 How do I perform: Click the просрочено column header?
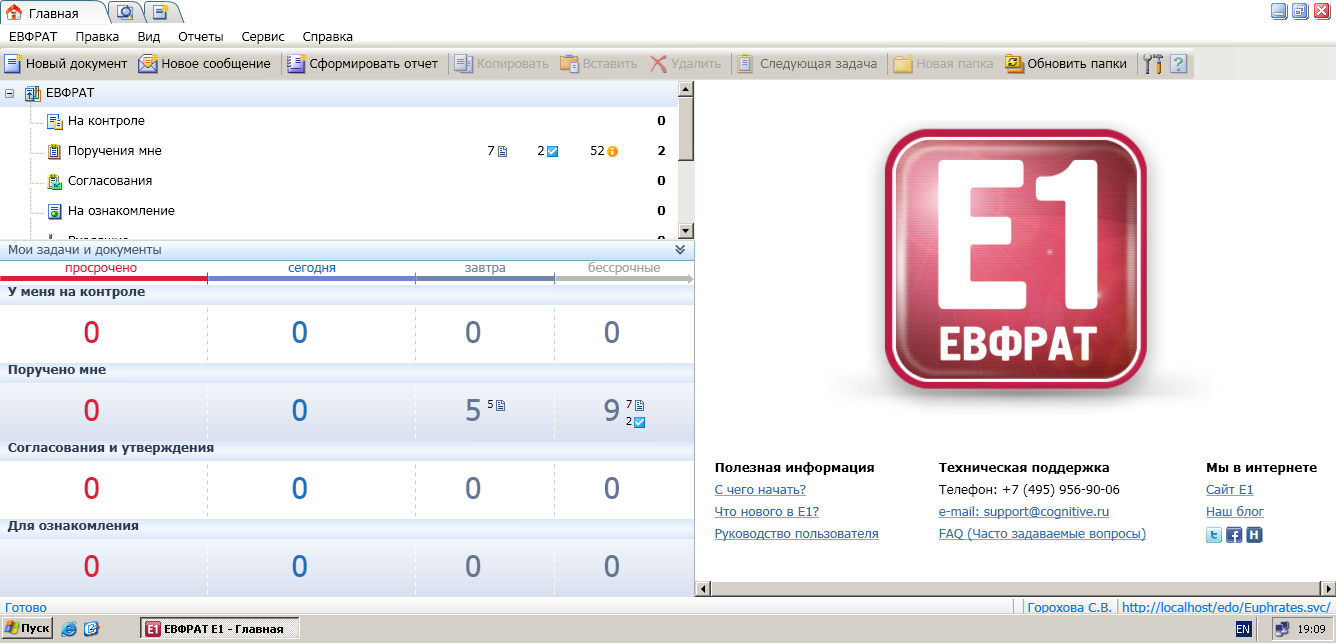[x=101, y=268]
